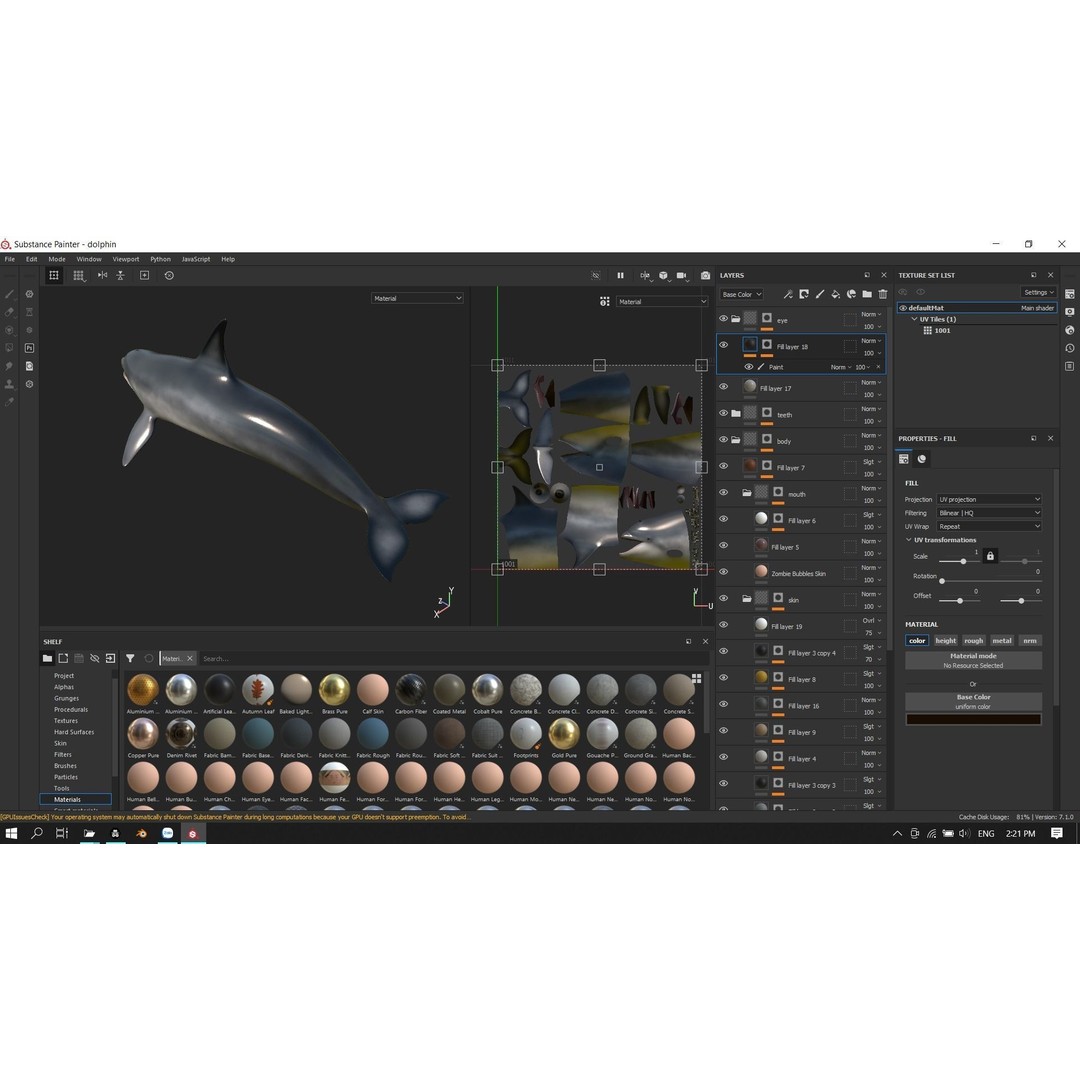Open the Mode menu
Viewport: 1080px width, 1080px height.
[57, 259]
